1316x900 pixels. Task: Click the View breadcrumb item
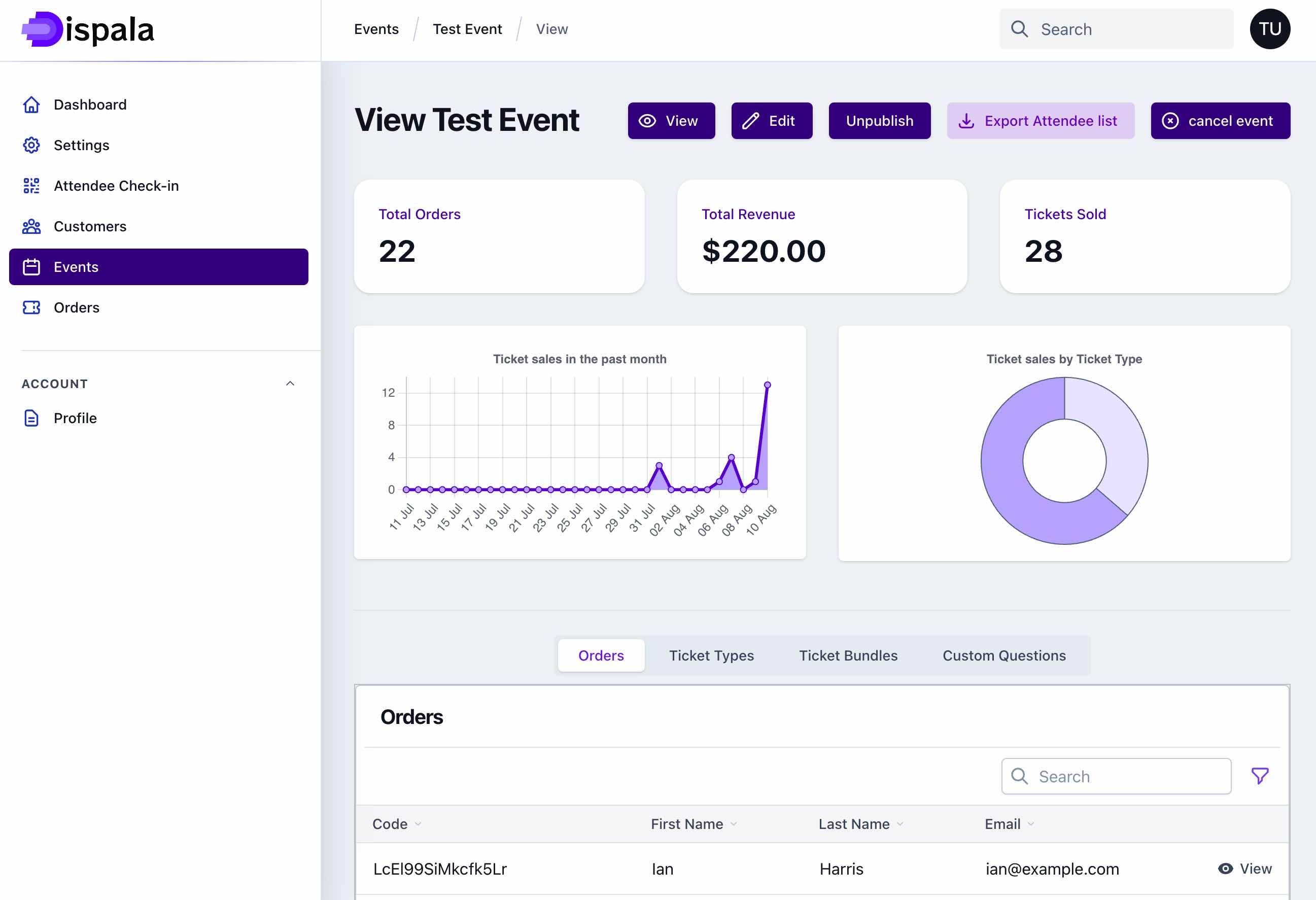[551, 29]
